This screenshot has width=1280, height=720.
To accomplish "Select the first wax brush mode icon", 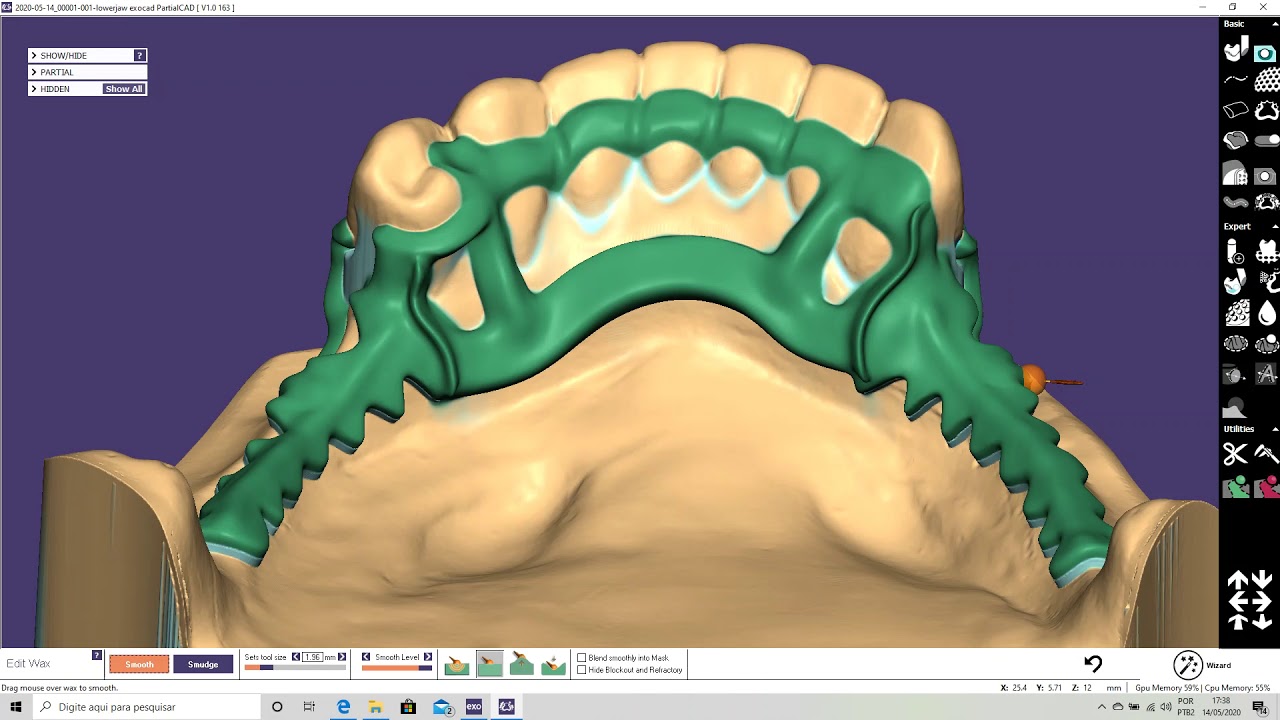I will point(457,664).
